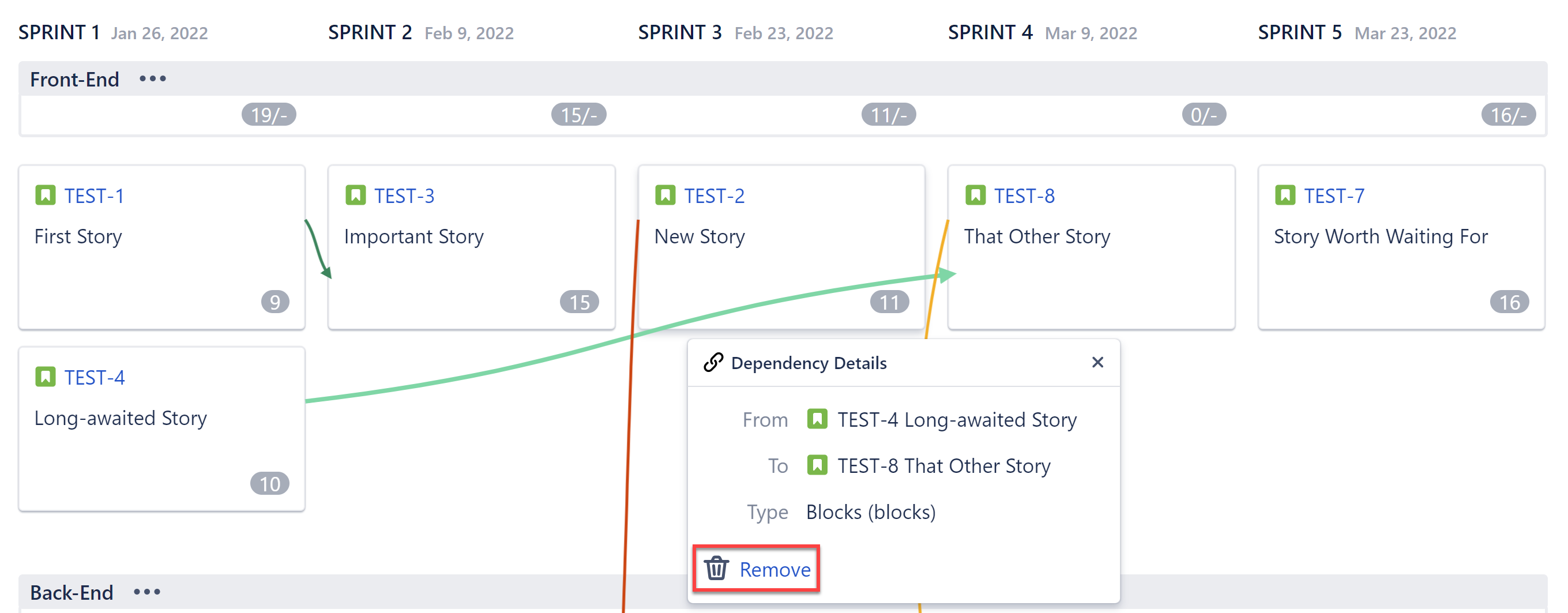Open the Front-End team options menu
The width and height of the screenshot is (1568, 613).
pyautogui.click(x=152, y=78)
